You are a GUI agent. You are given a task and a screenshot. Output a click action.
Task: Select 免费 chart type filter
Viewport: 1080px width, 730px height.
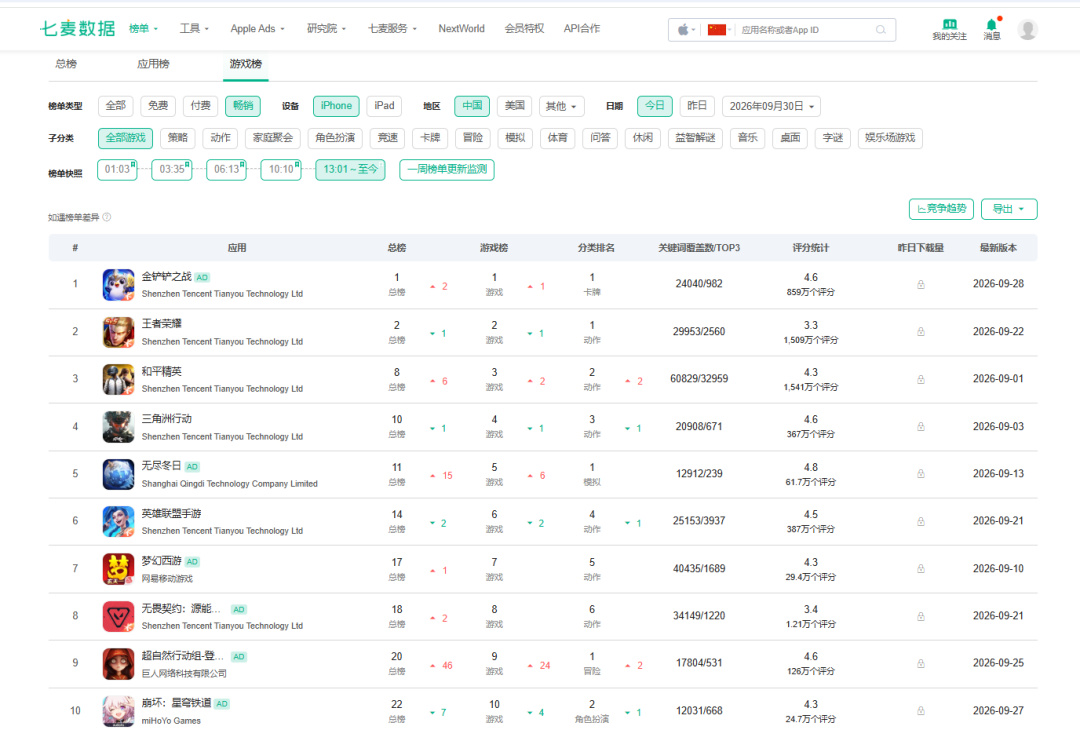[158, 106]
